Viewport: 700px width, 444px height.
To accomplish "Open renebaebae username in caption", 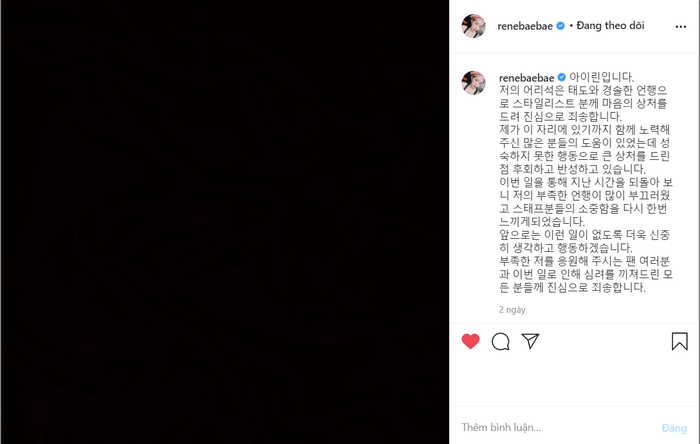I will (526, 78).
